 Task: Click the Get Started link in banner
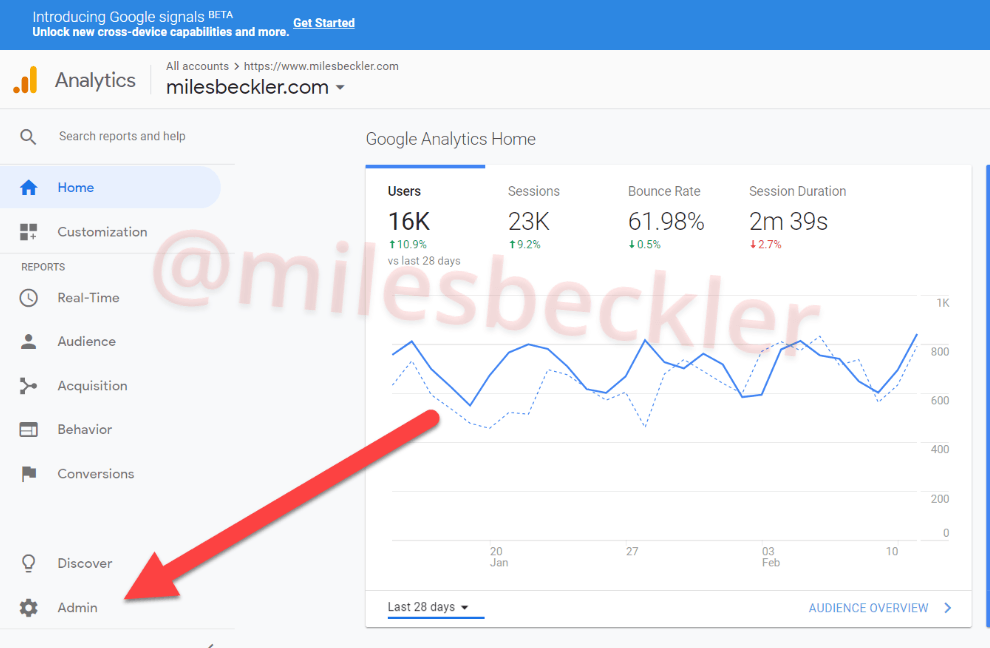[x=324, y=23]
